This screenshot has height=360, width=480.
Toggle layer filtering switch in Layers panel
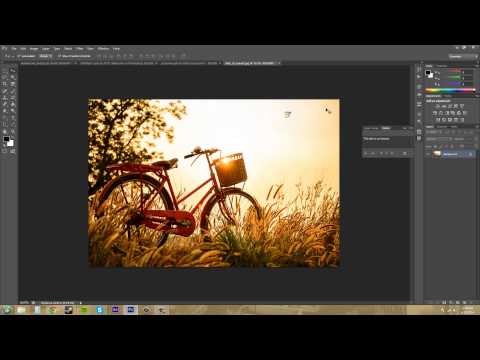tap(476, 132)
